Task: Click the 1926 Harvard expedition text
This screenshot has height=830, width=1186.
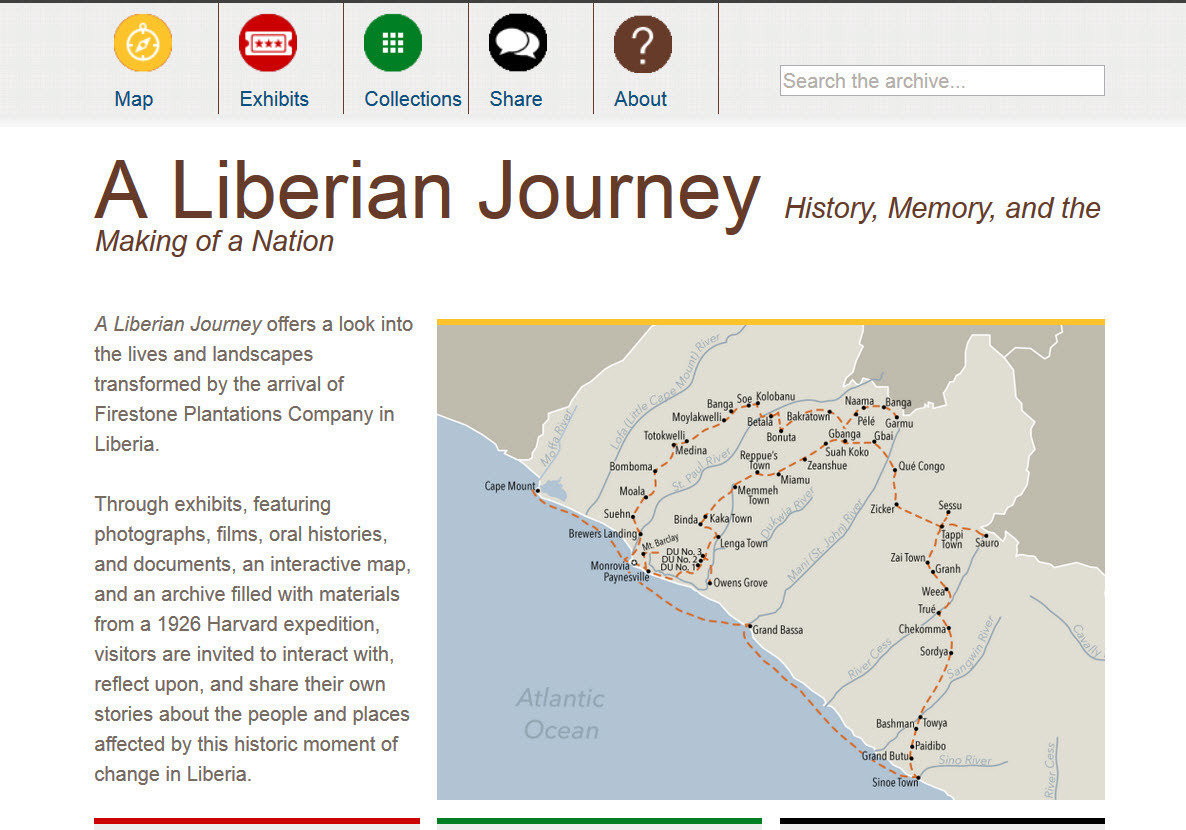Action: click(268, 624)
